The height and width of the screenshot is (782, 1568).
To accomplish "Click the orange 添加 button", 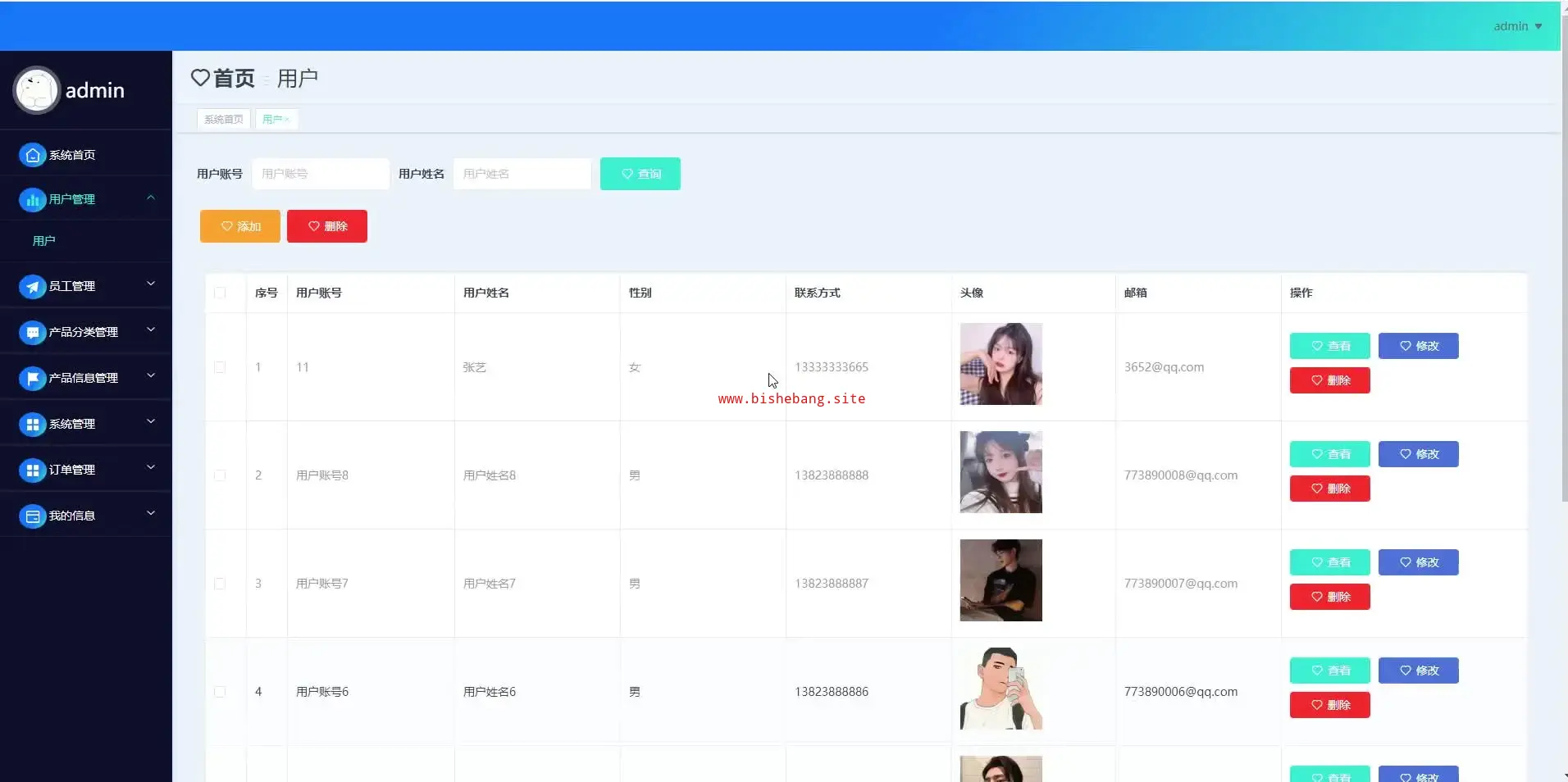I will [x=240, y=226].
